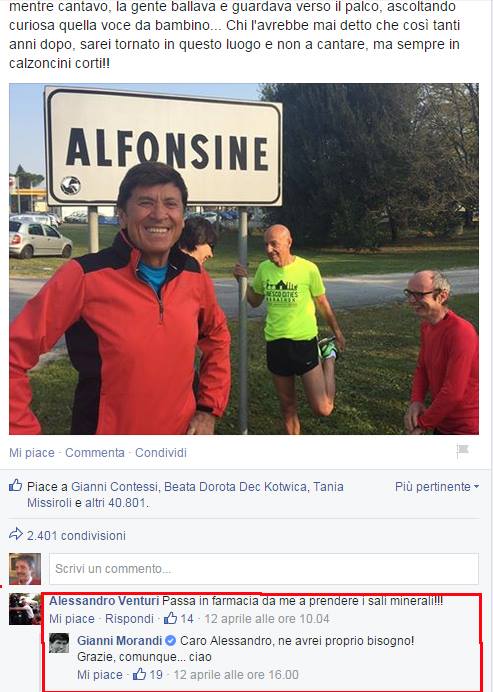493x692 pixels.
Task: Click 'Commenta' under the post photo
Action: 95,453
